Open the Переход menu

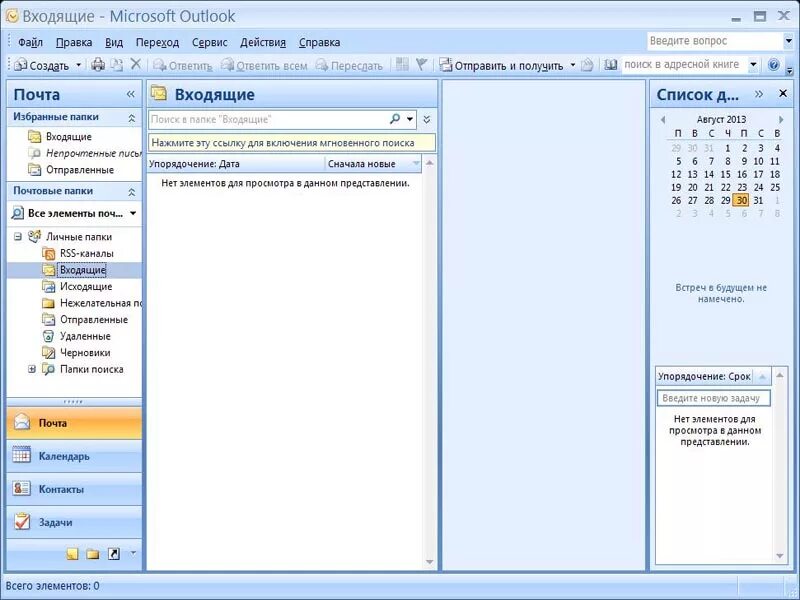coord(157,42)
